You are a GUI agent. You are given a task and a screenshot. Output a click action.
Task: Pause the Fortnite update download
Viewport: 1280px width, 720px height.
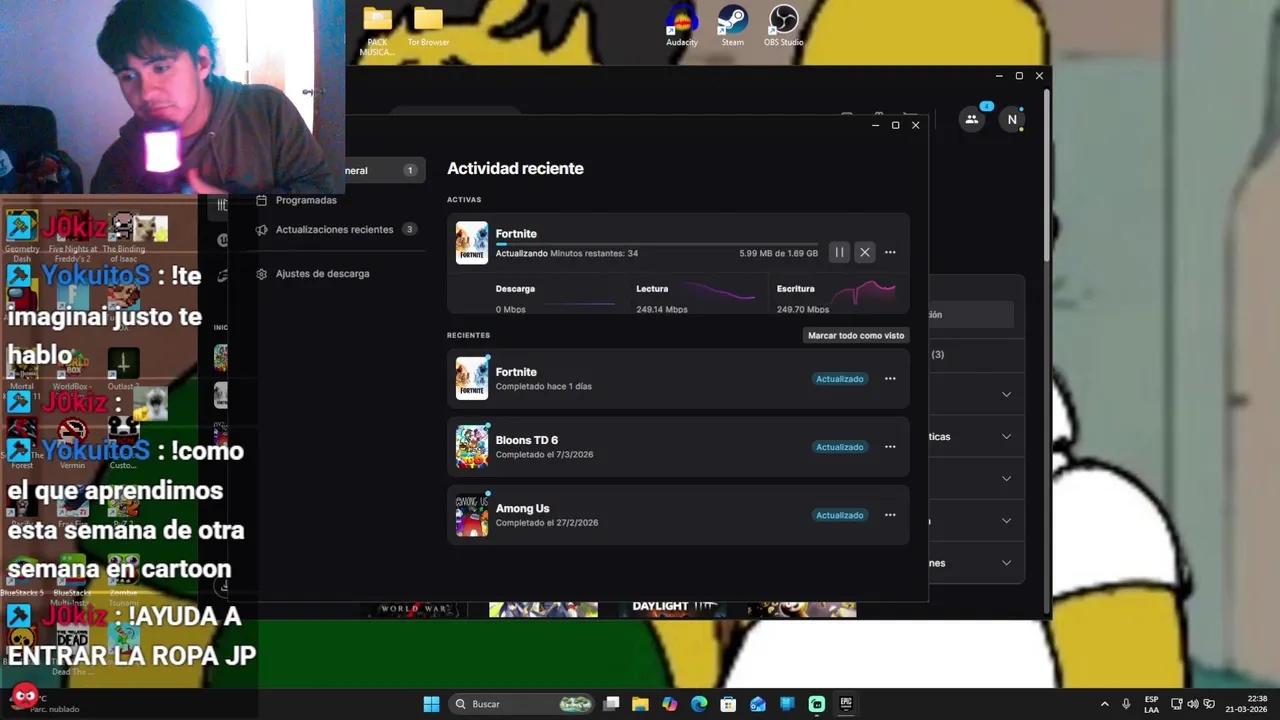coord(839,253)
